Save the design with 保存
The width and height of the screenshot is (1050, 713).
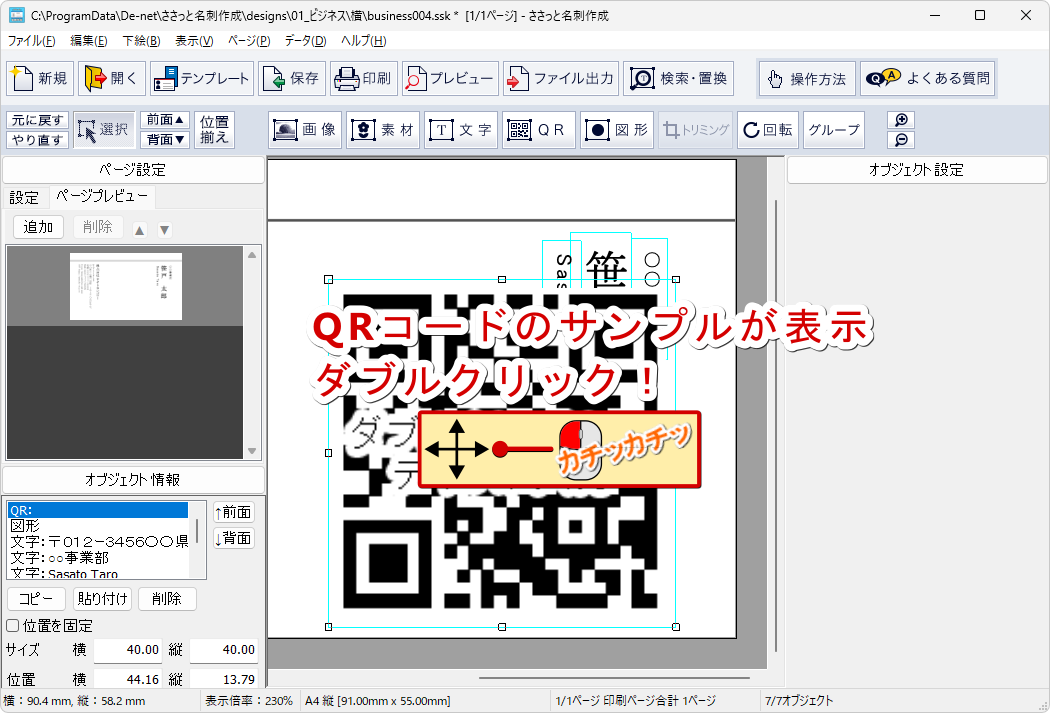point(292,78)
